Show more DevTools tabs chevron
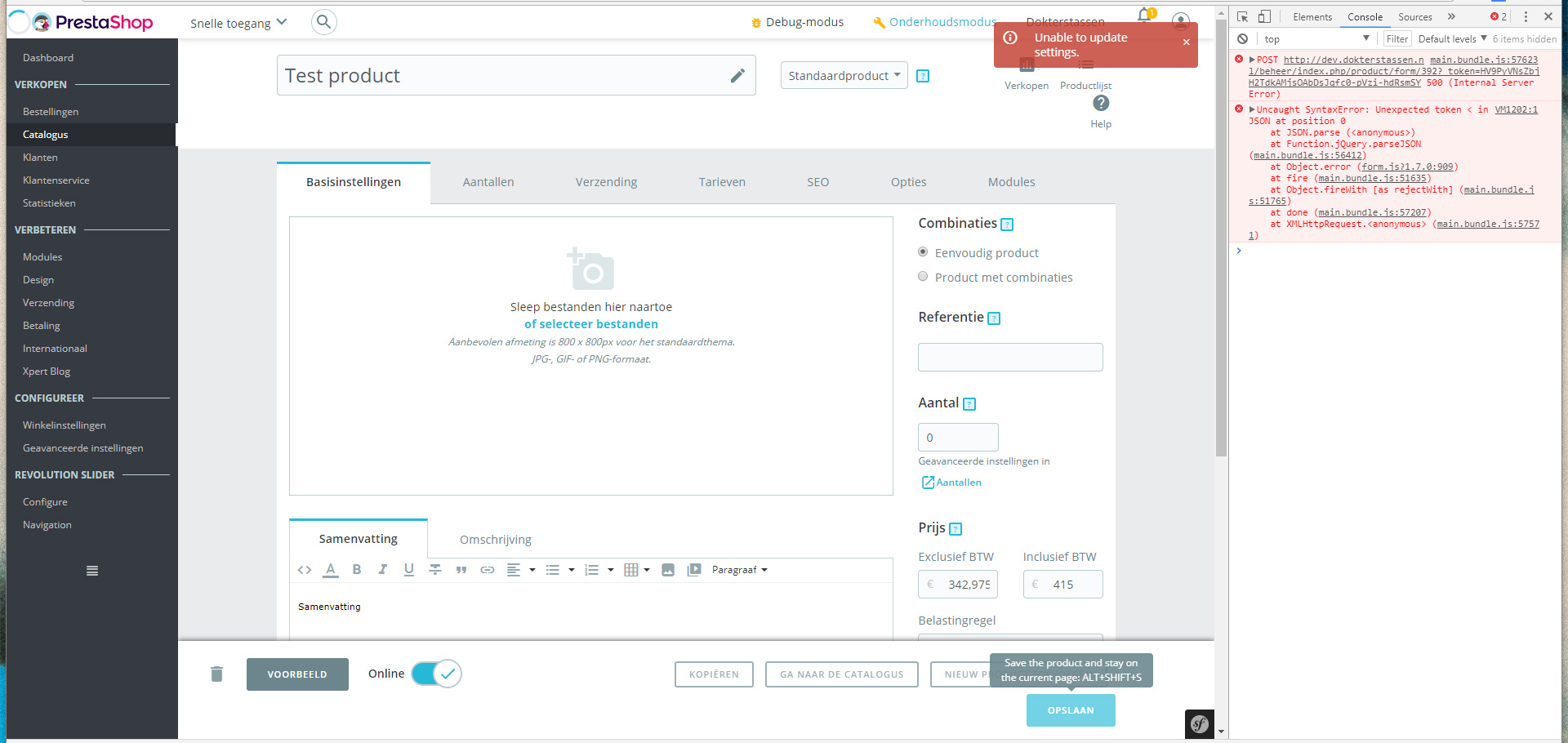 [1451, 16]
